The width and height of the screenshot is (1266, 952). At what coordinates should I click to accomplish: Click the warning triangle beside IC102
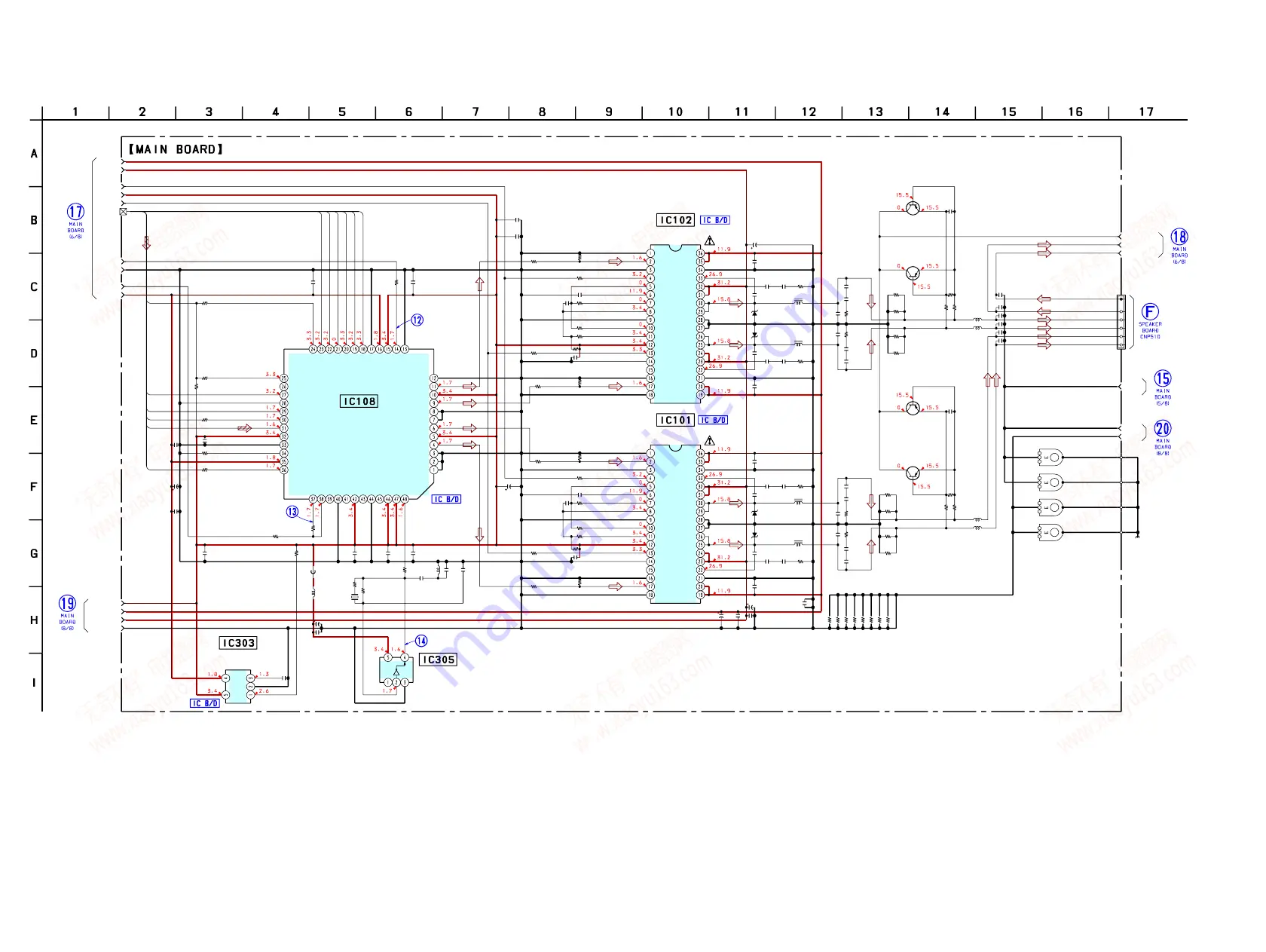coord(710,240)
